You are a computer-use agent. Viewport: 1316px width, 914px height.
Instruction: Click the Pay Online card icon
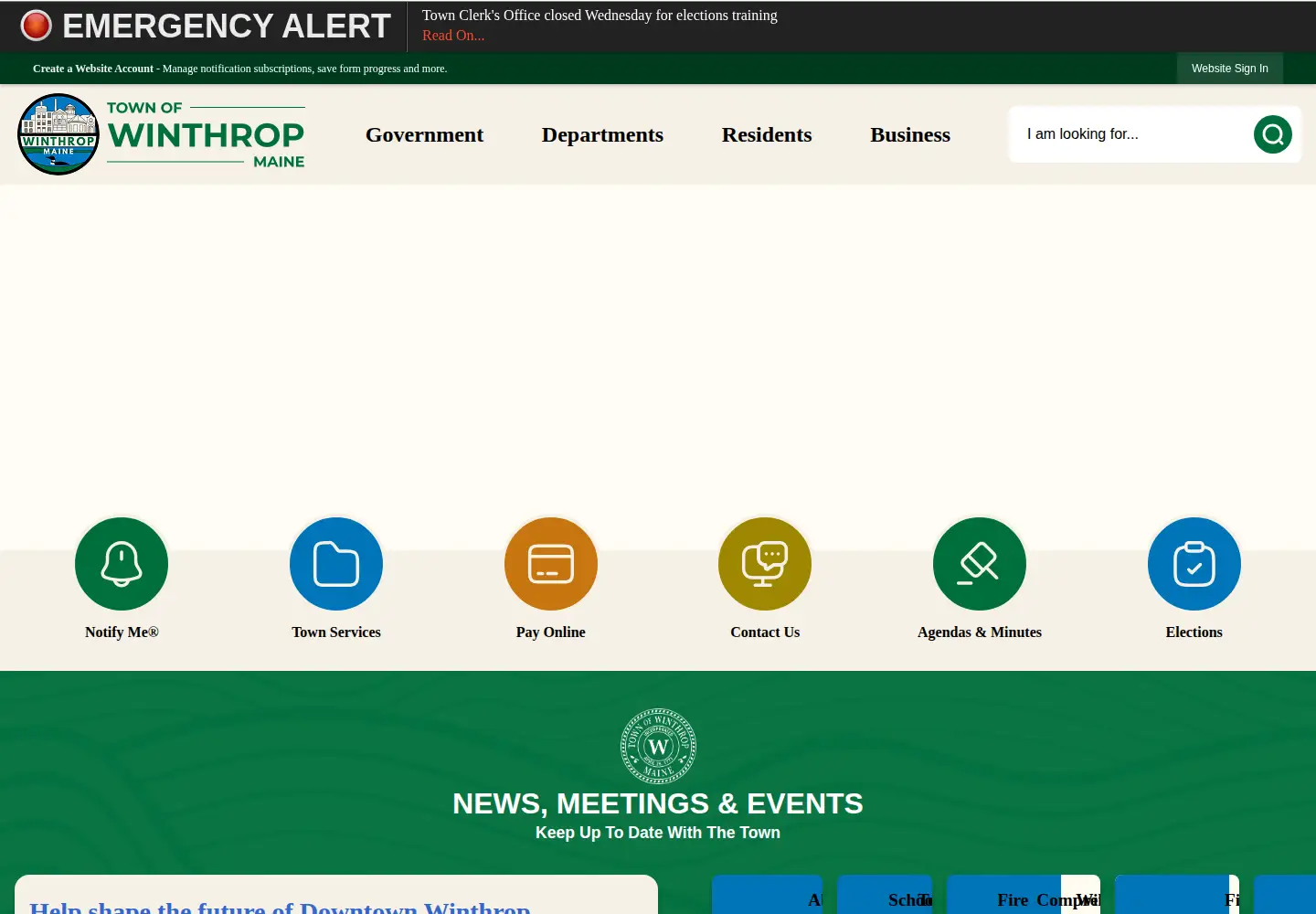pyautogui.click(x=551, y=564)
